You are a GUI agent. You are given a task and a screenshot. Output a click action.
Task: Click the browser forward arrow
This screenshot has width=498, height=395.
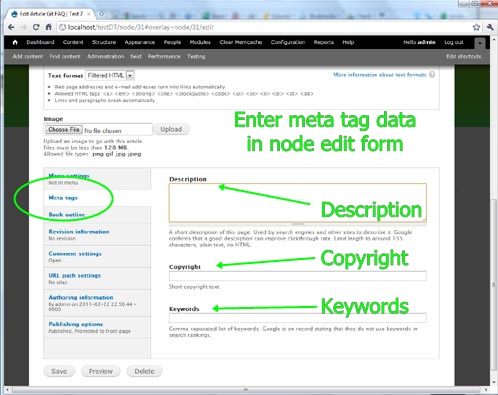(23, 27)
